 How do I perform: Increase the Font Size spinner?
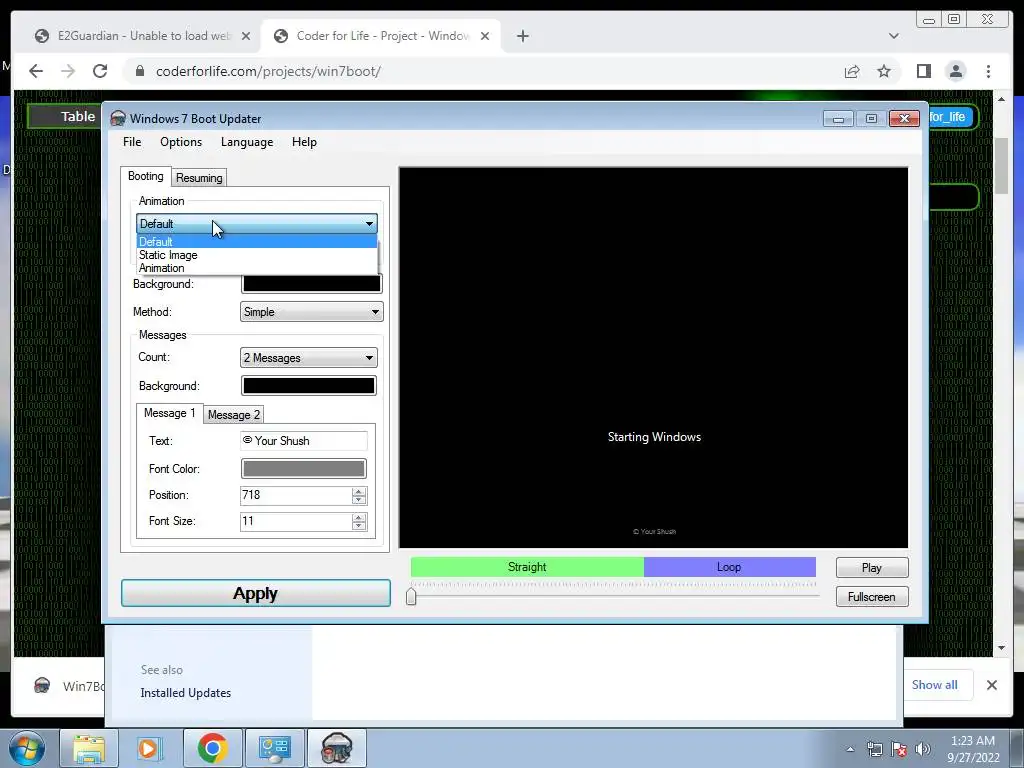click(x=359, y=517)
